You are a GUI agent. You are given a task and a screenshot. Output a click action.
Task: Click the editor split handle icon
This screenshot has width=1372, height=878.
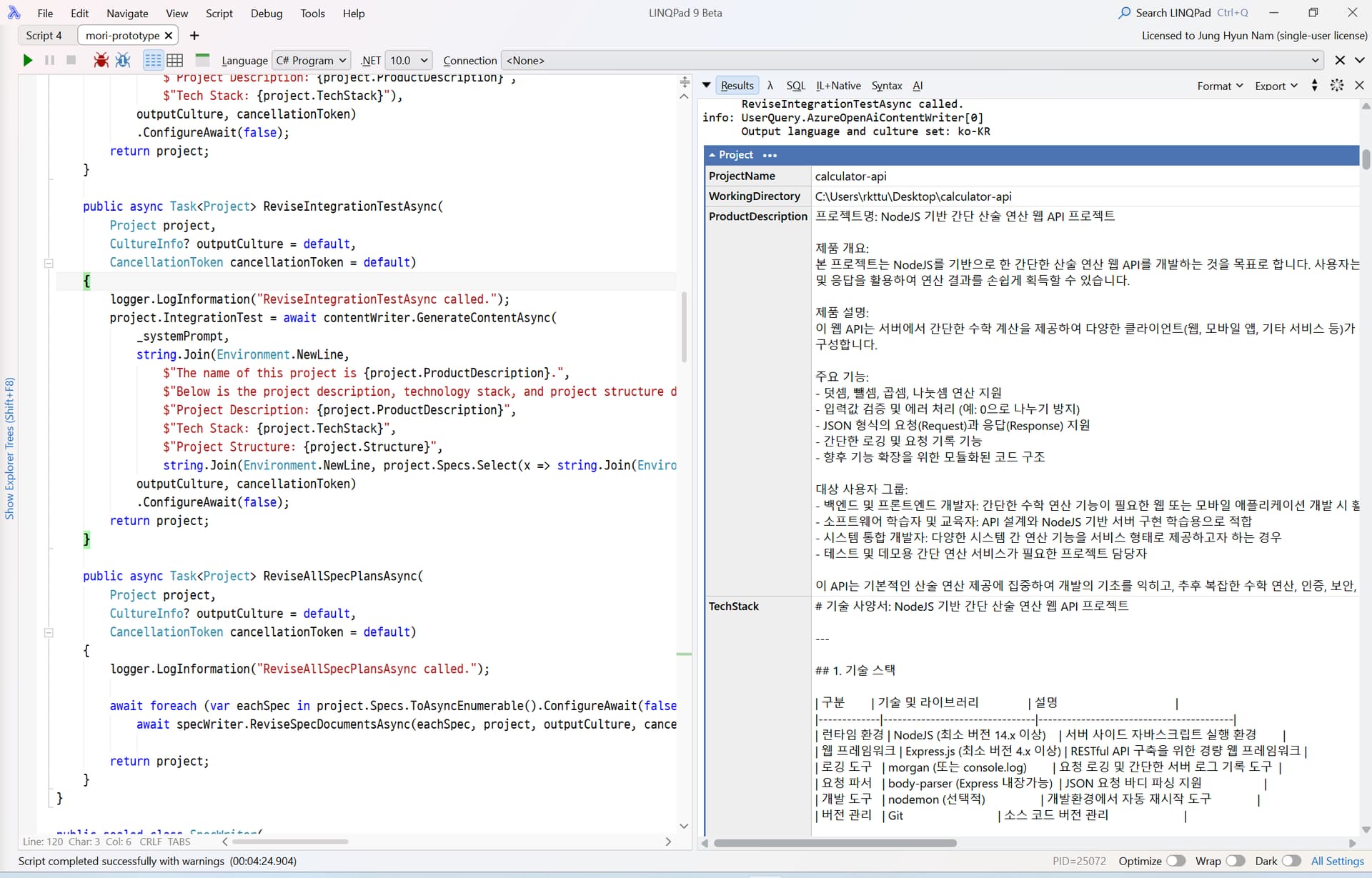[x=685, y=82]
